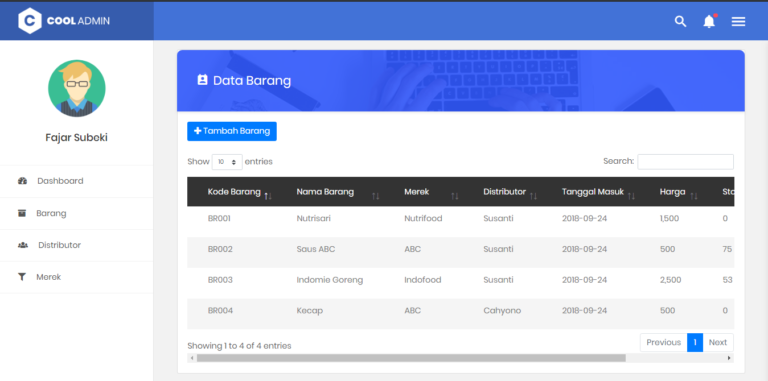The image size is (768, 381).
Task: Select cell BR003
Action: click(220, 280)
